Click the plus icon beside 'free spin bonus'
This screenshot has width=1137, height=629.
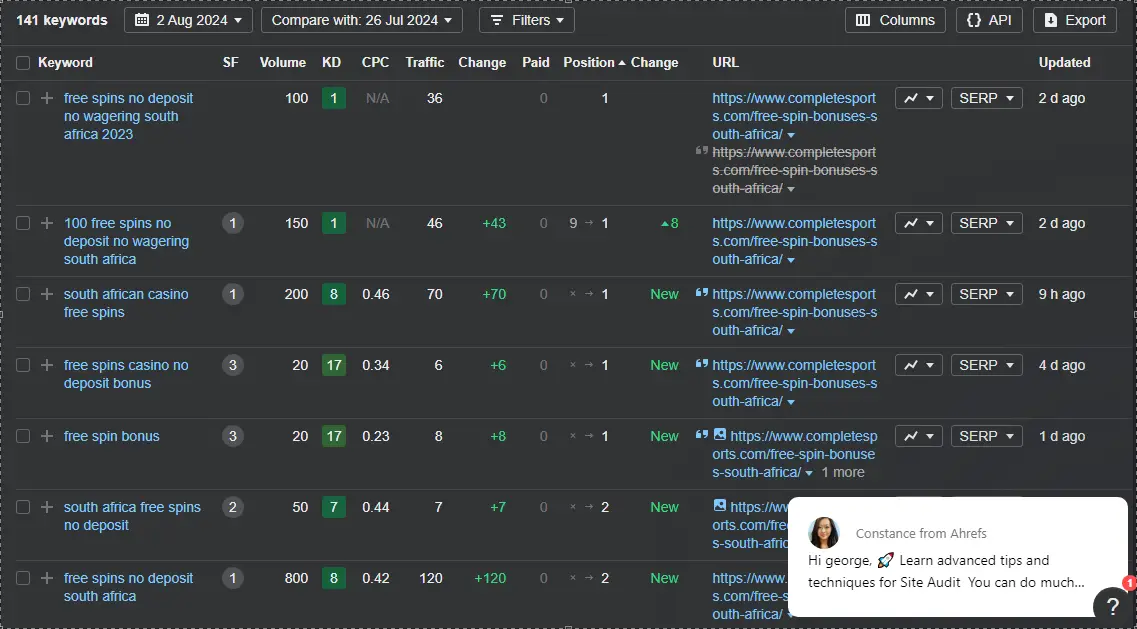pos(47,436)
